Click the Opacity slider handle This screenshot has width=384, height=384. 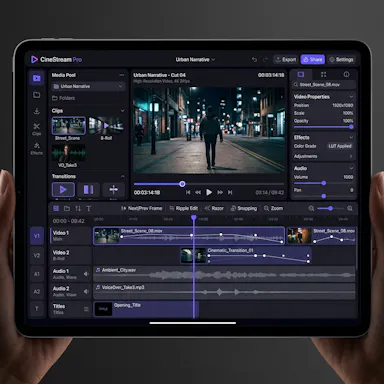click(x=351, y=127)
